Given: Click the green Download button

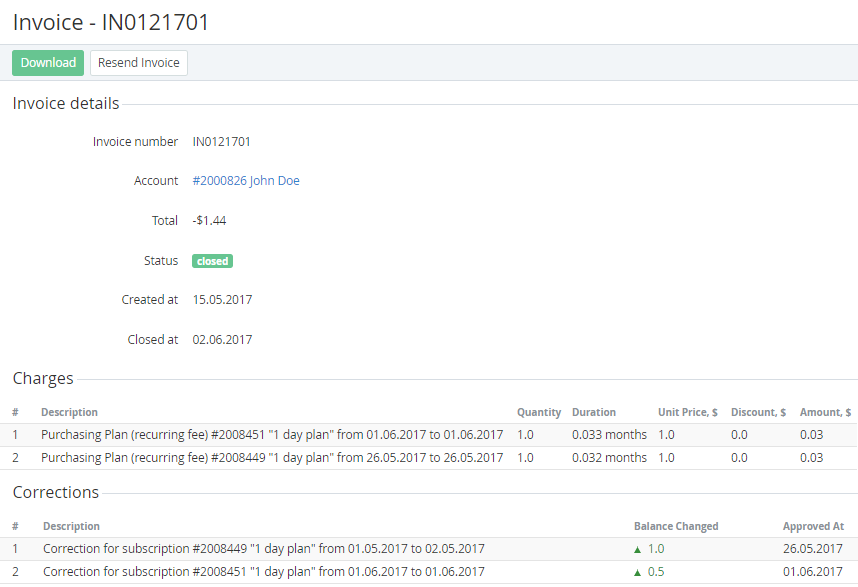Looking at the screenshot, I should point(48,63).
